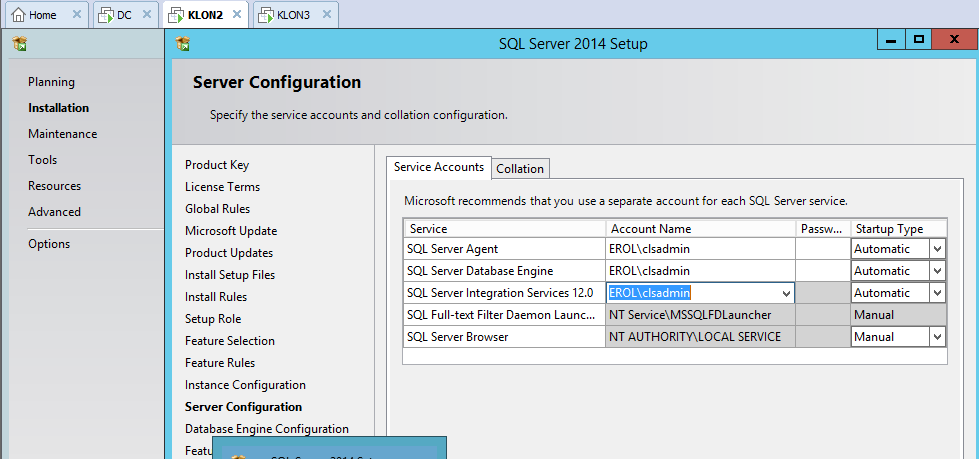
Task: Click the Home tab house icon
Action: [x=18, y=15]
